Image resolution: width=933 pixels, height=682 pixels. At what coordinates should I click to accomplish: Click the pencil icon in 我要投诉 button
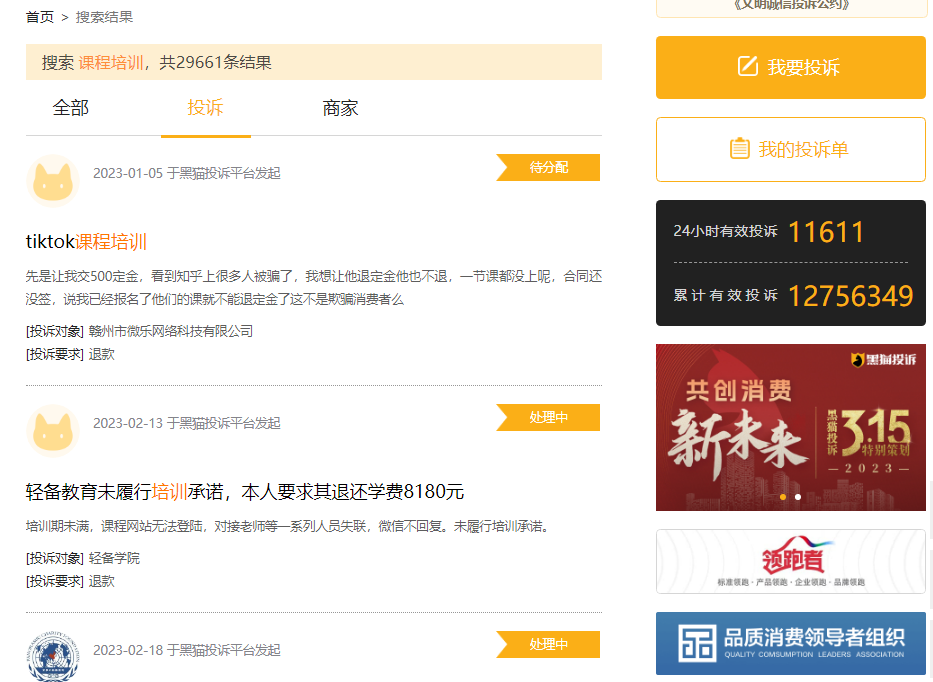(747, 66)
